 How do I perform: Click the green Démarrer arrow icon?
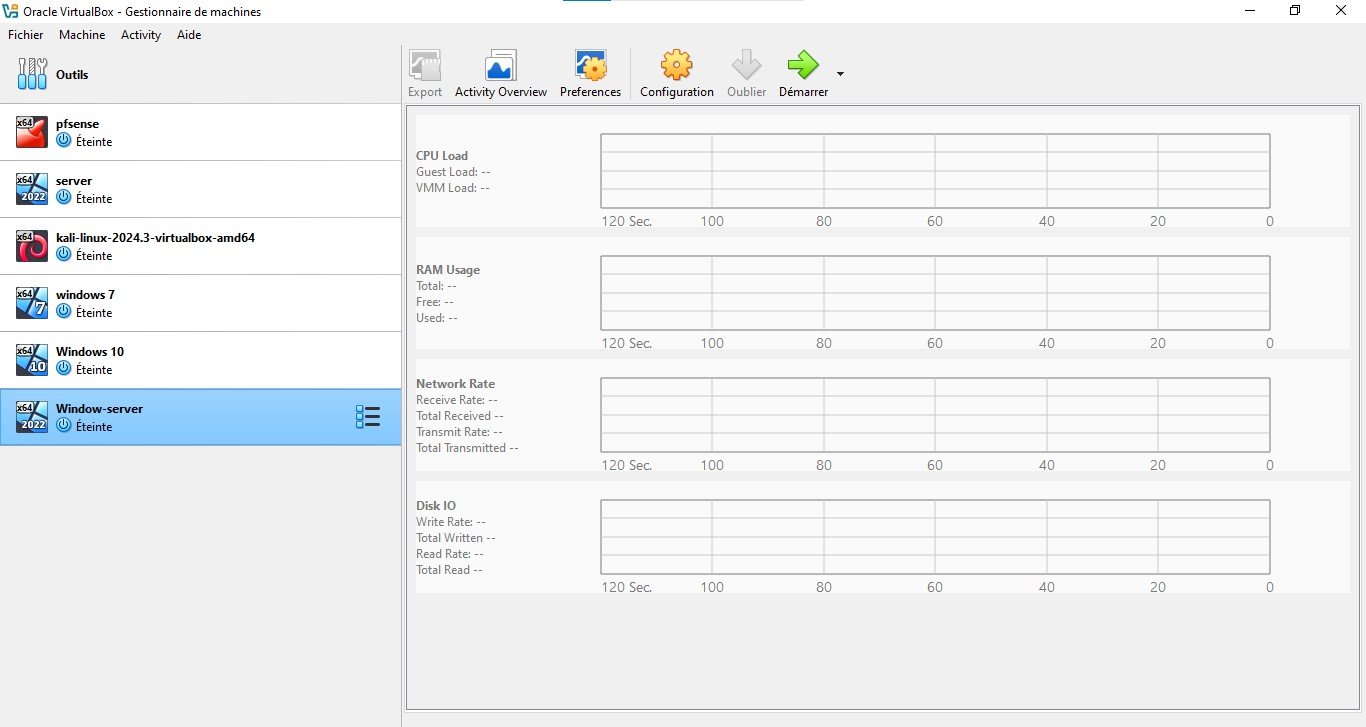(802, 67)
